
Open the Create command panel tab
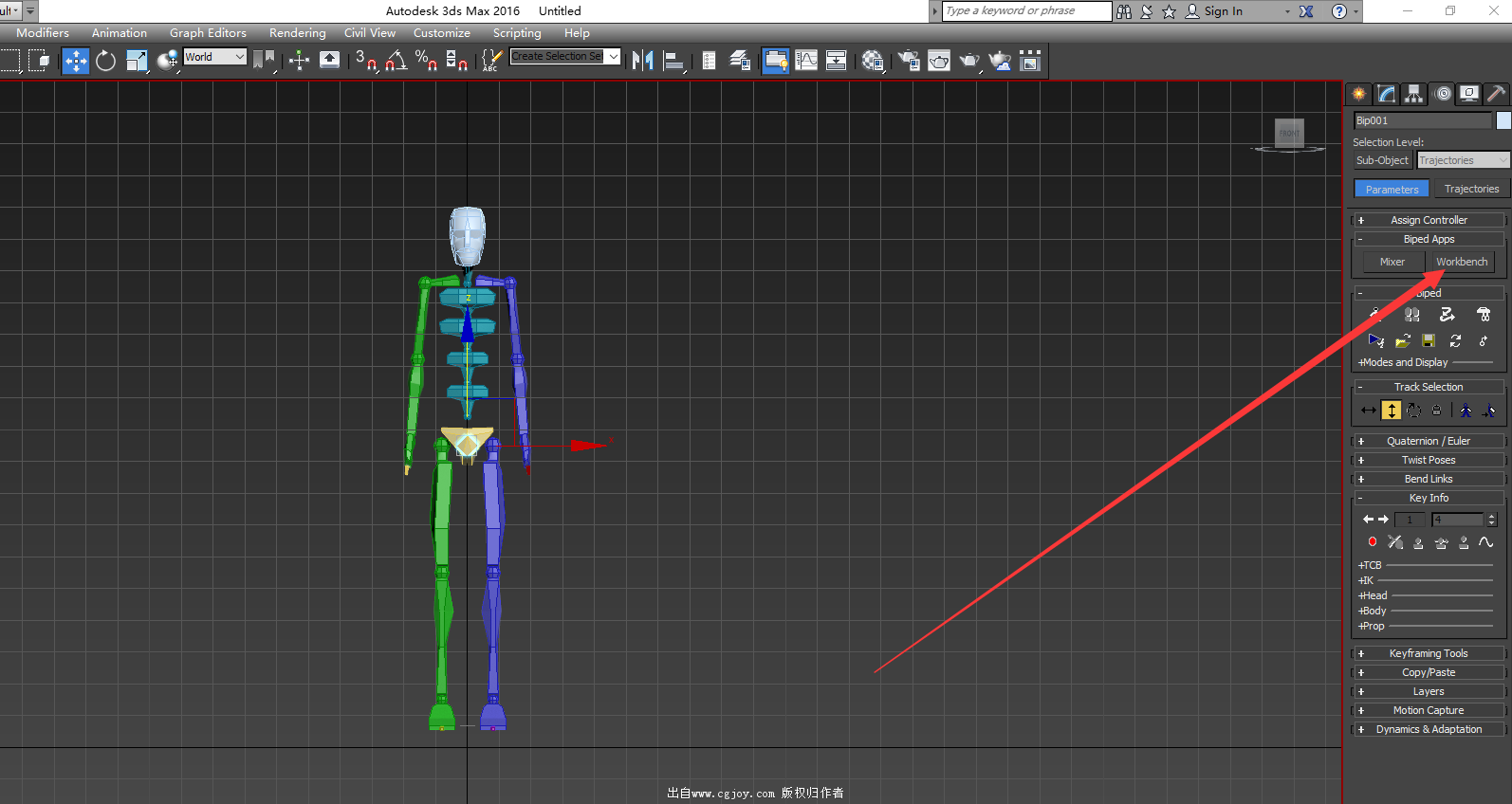tap(1359, 94)
